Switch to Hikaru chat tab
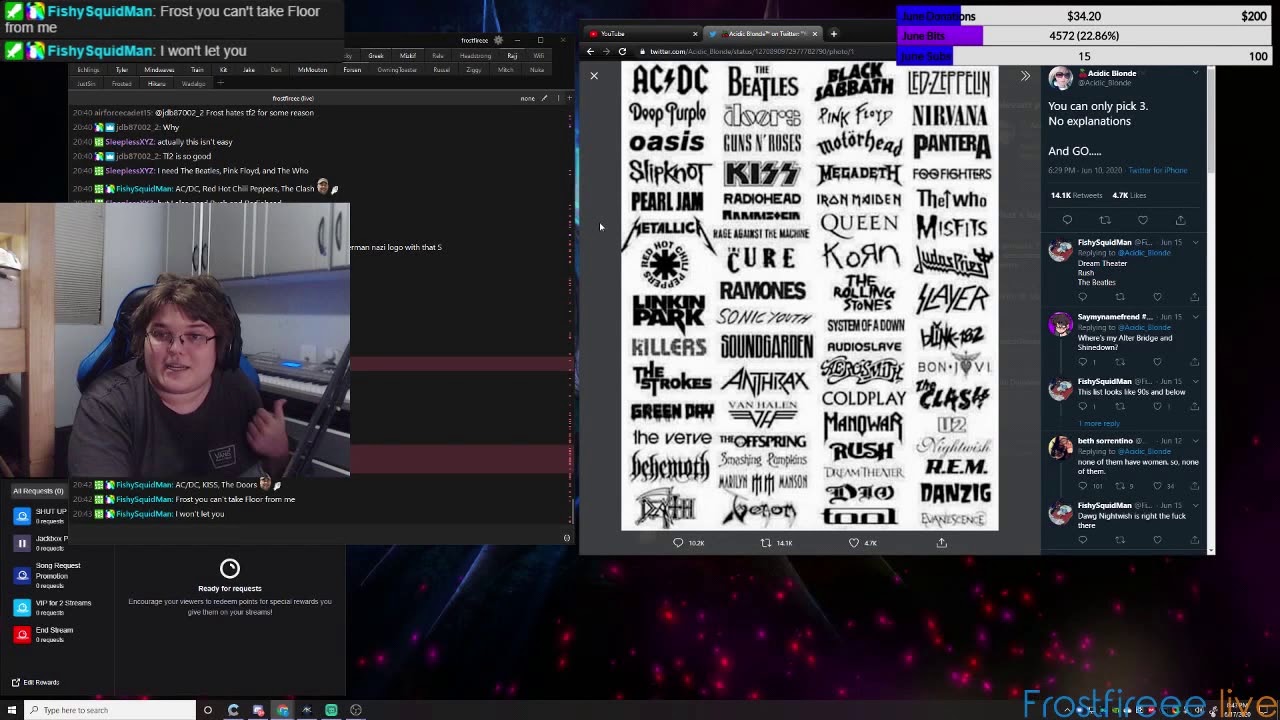1280x720 pixels. coord(157,84)
